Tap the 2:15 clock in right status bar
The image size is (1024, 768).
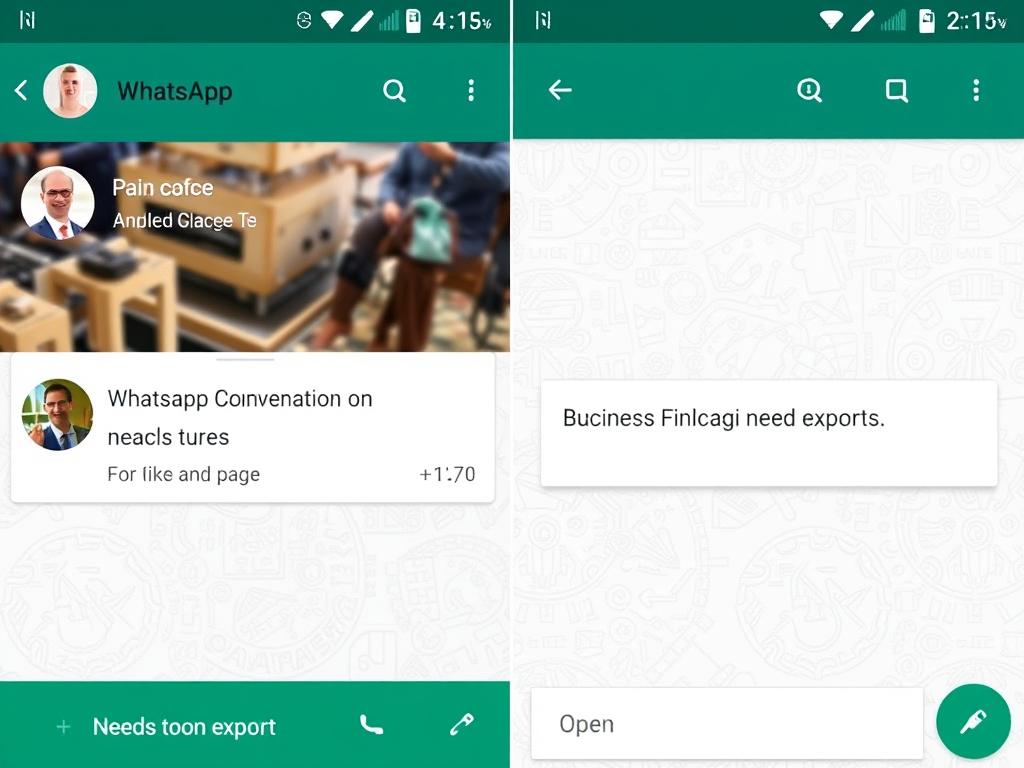pyautogui.click(x=976, y=21)
